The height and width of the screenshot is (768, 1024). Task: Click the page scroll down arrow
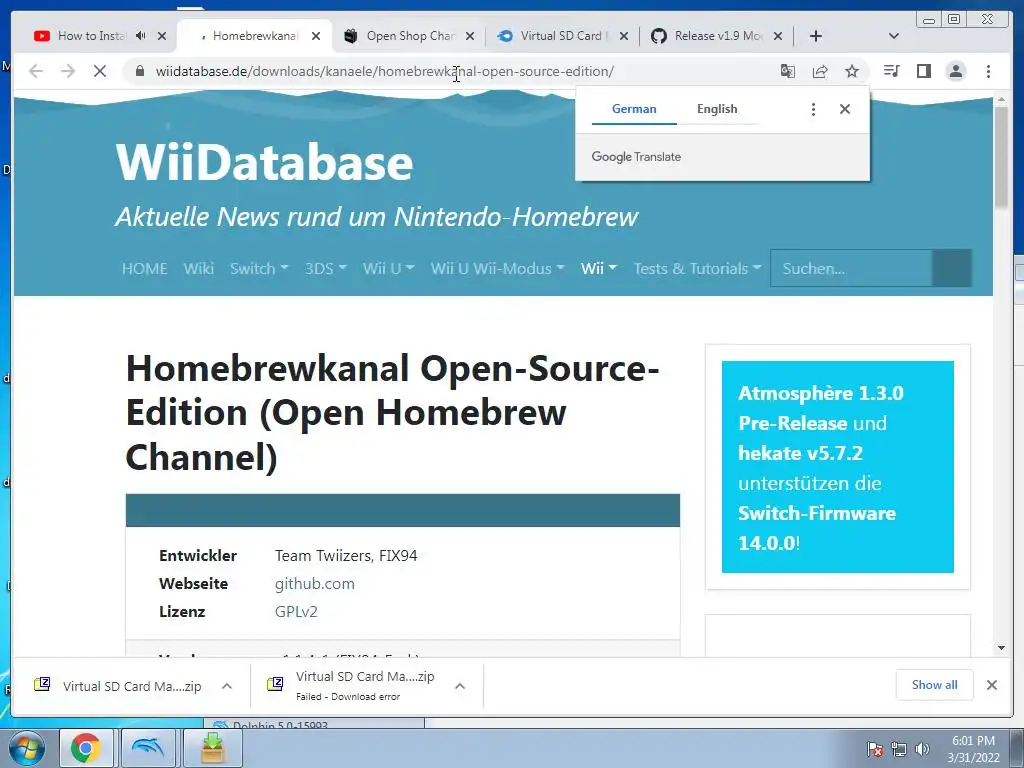click(x=1002, y=648)
